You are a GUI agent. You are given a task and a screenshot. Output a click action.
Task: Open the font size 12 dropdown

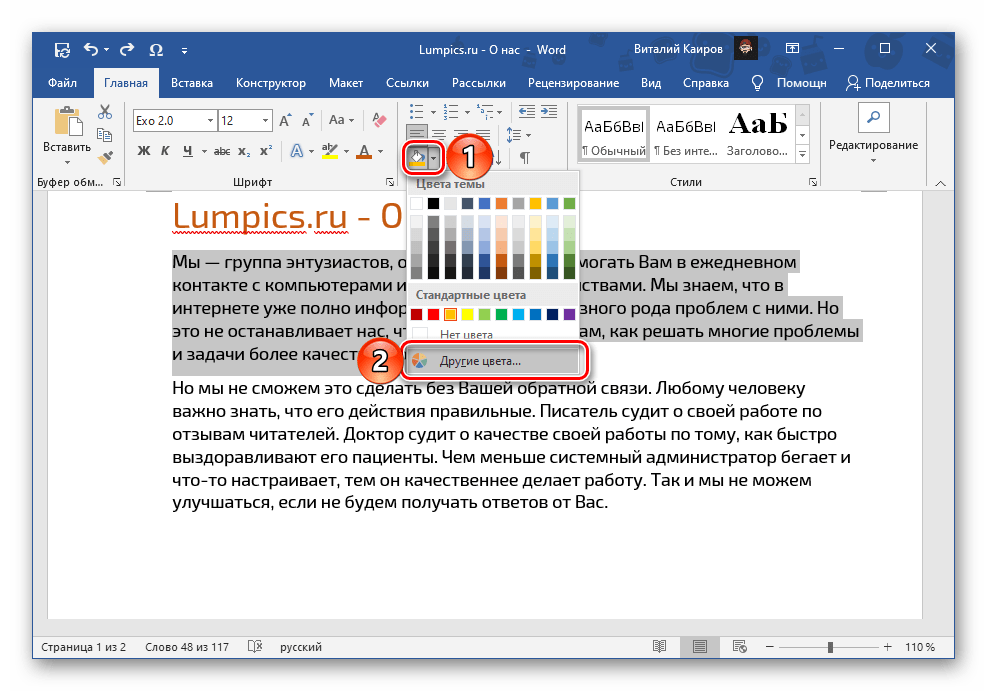pyautogui.click(x=266, y=120)
